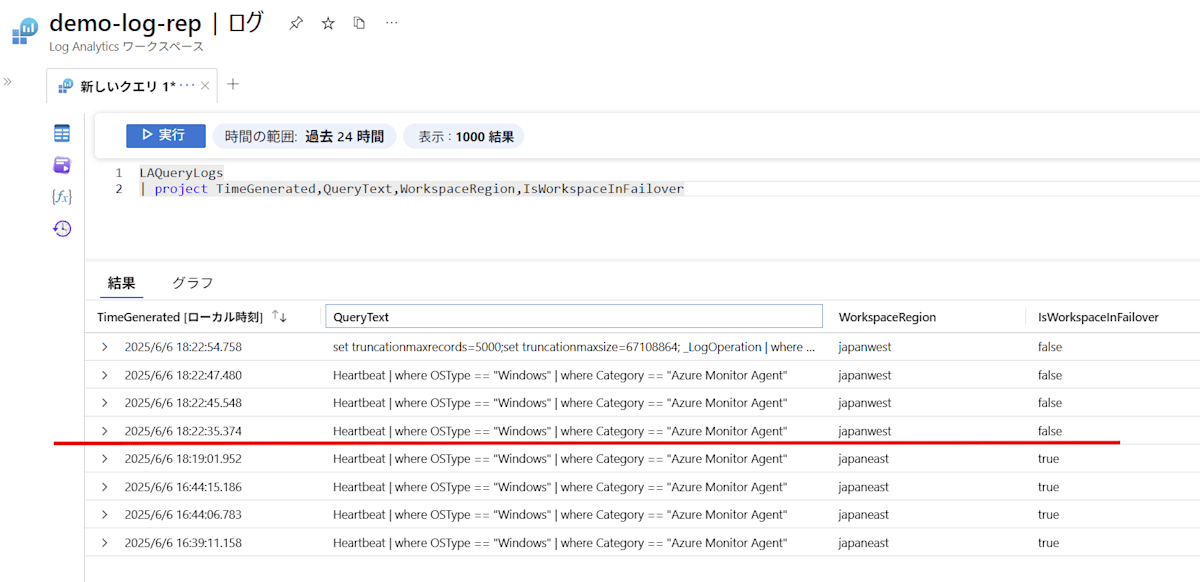Open the saved queries panel icon
Viewport: 1200px width, 582px height.
62,165
